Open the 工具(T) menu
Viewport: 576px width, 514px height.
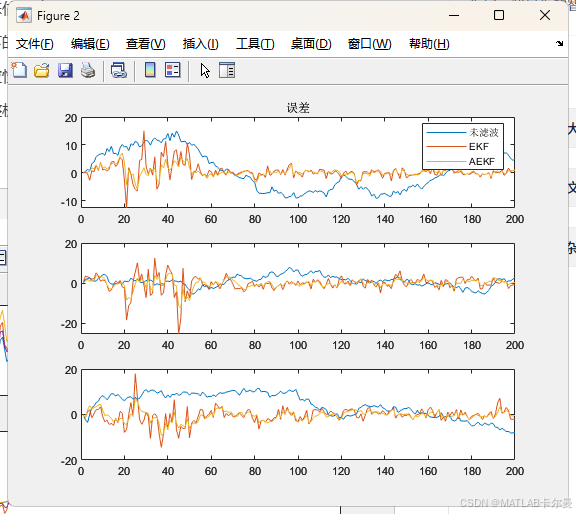(255, 44)
